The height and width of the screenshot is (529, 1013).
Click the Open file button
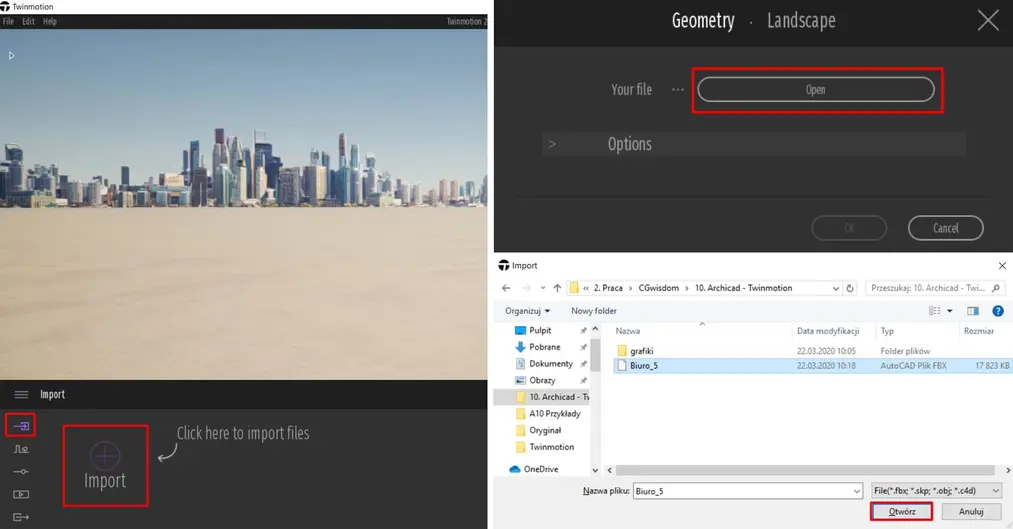(815, 90)
